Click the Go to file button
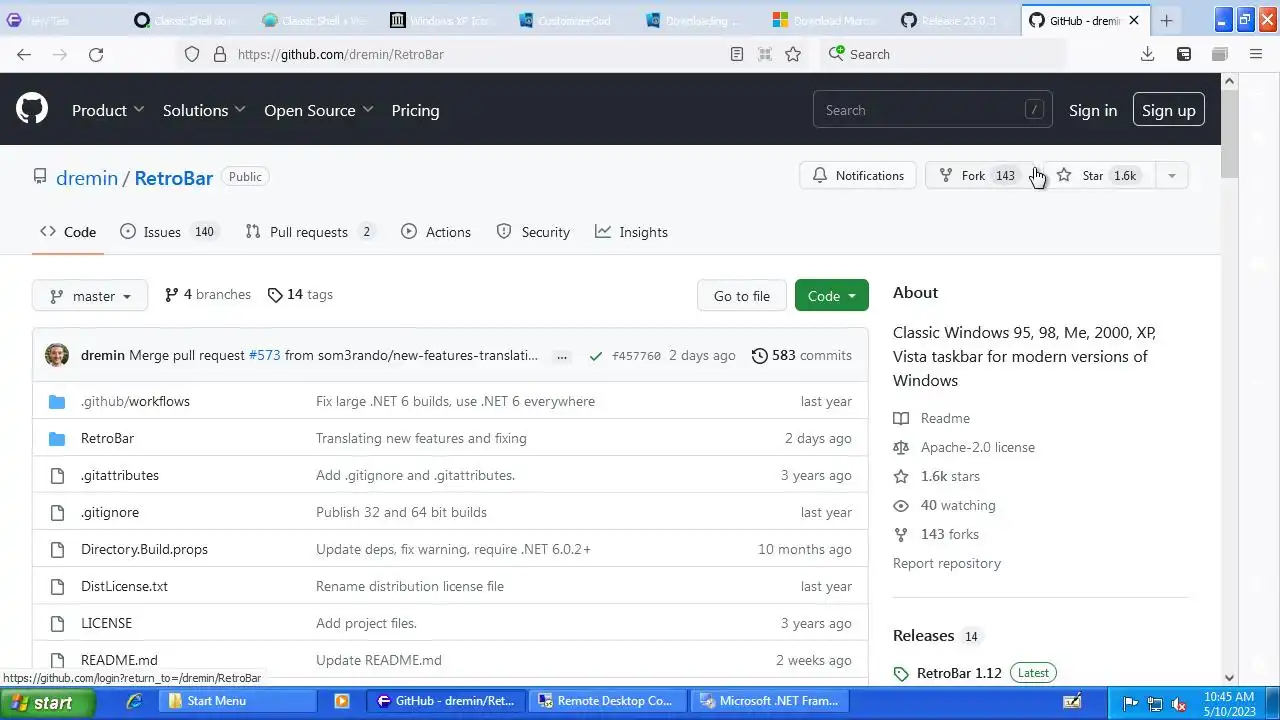The image size is (1280, 720). [x=742, y=295]
